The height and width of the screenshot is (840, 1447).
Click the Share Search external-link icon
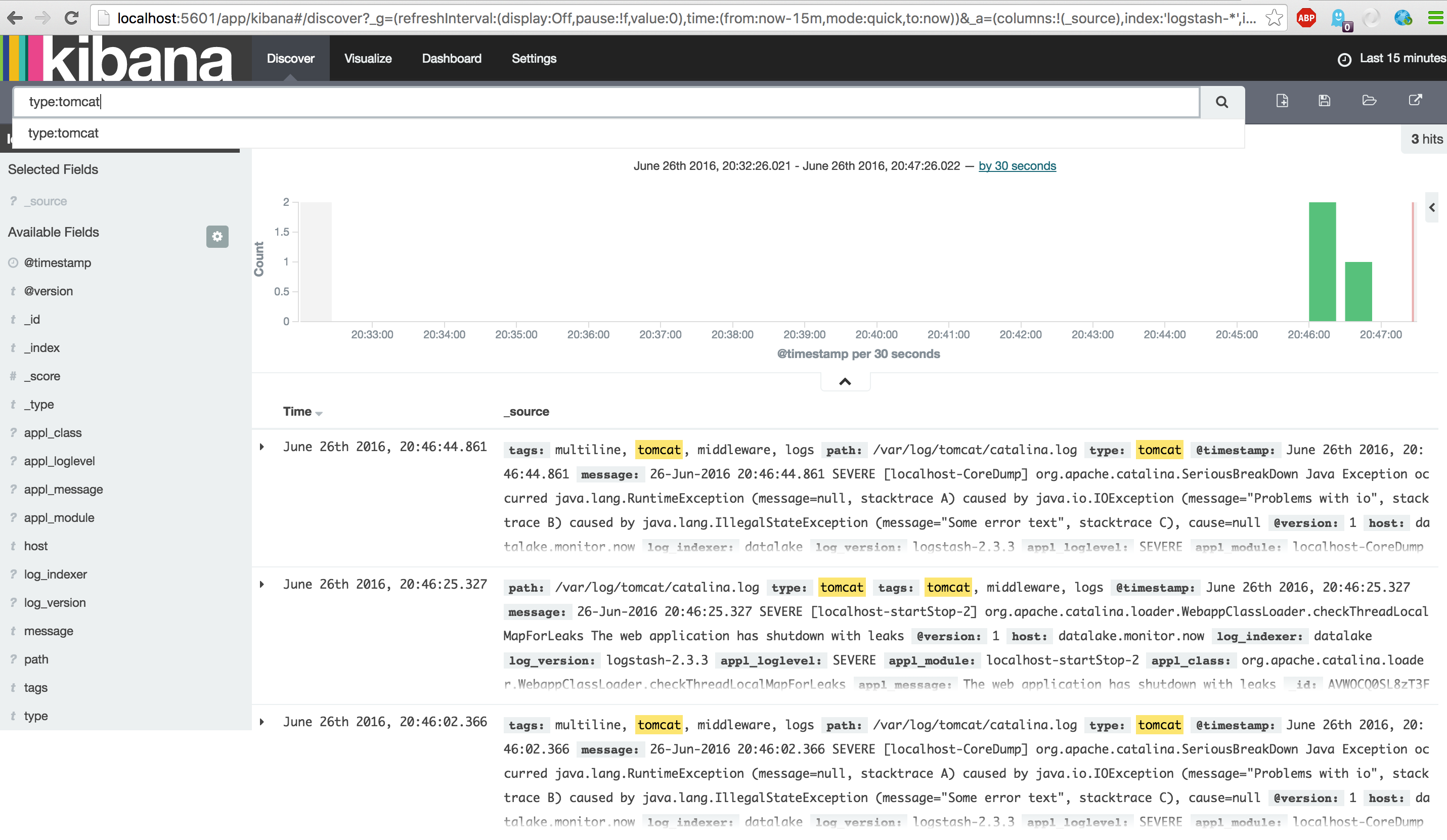pos(1415,101)
